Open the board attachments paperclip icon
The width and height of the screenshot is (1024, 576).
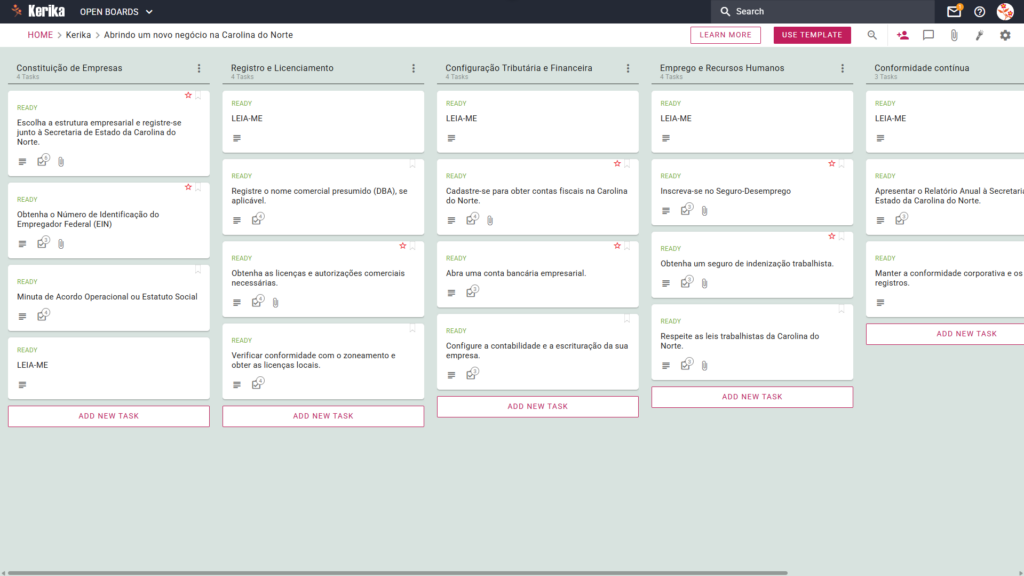tap(954, 35)
